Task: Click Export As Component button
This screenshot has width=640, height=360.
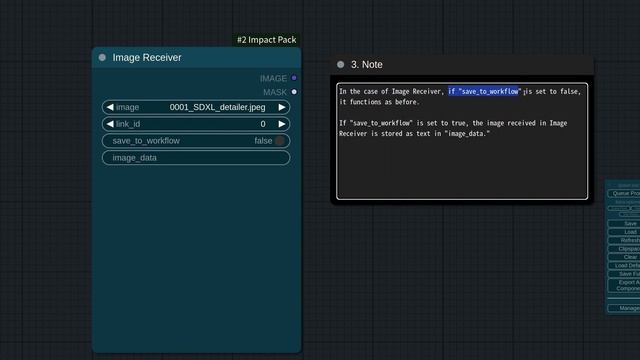Action: pos(624,285)
